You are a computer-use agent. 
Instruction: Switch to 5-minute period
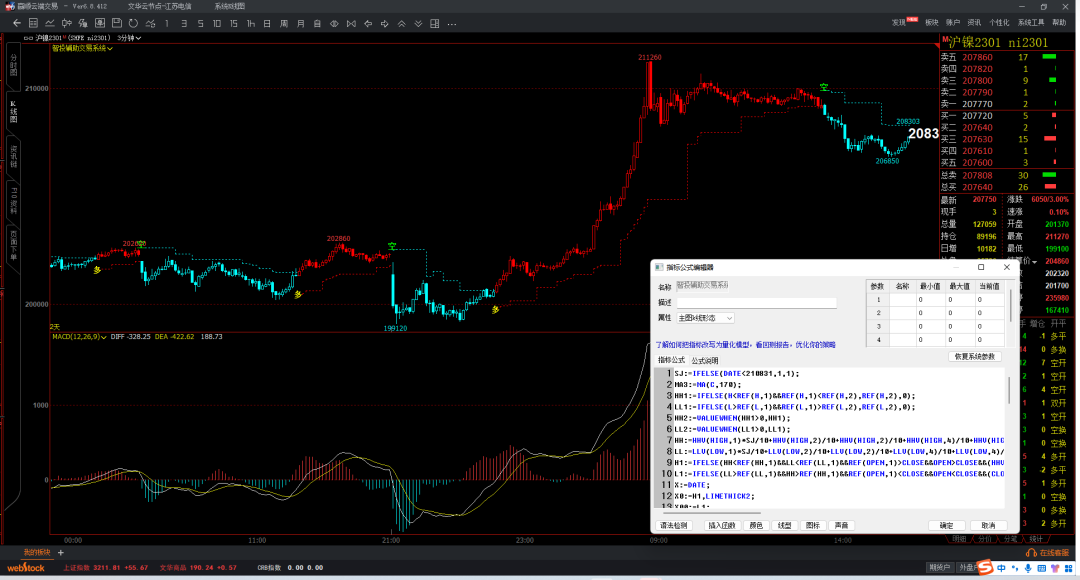[x=200, y=23]
